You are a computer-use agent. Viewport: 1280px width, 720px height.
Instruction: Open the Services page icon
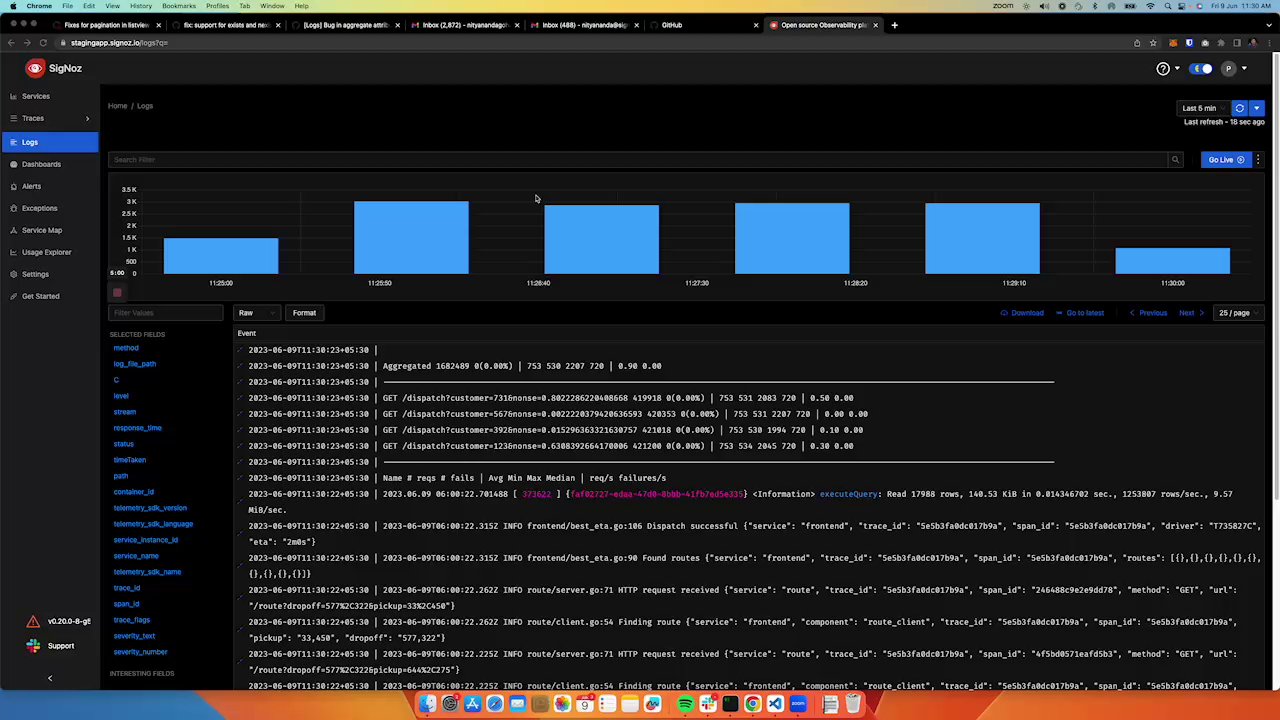[x=13, y=96]
